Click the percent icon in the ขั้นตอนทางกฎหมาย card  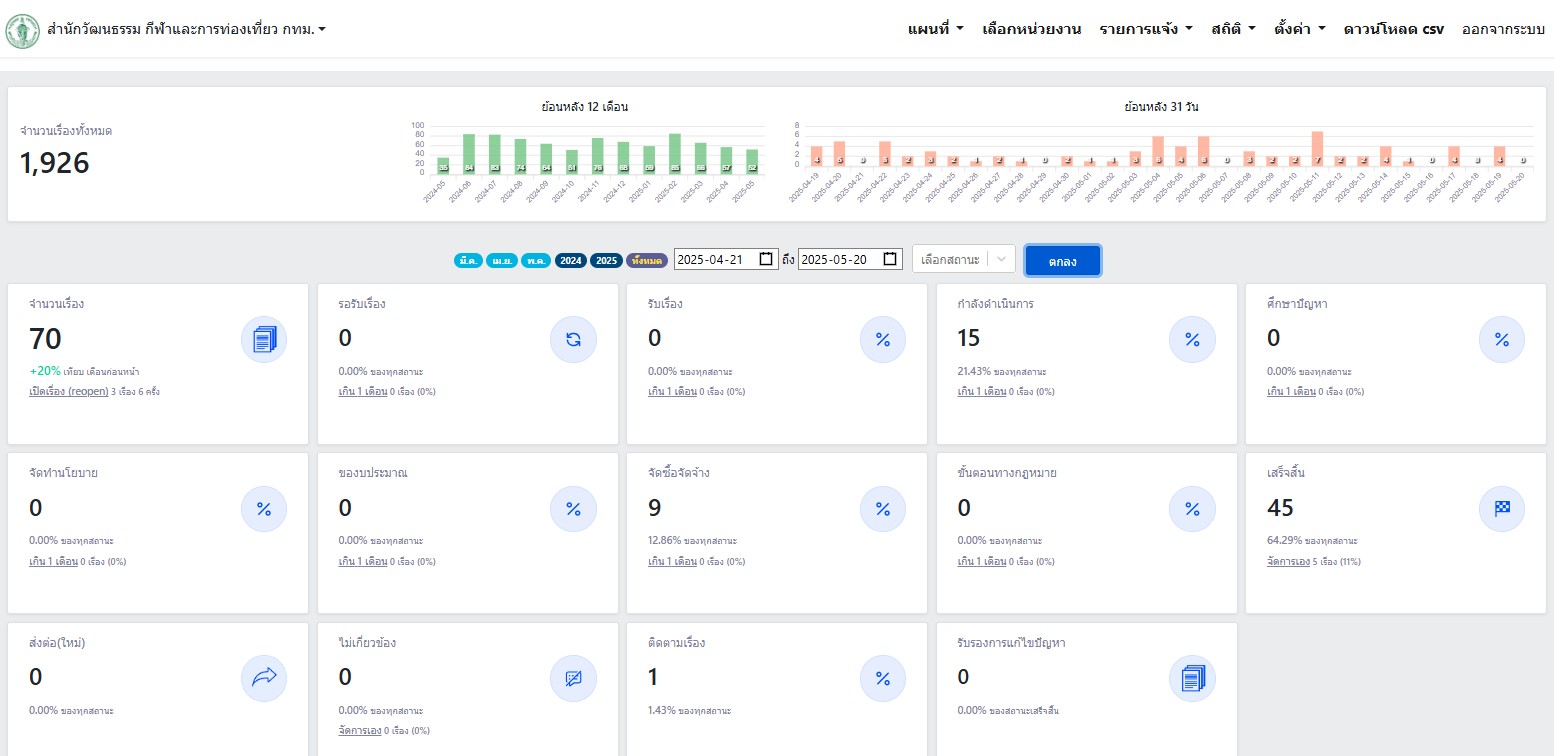[1192, 509]
